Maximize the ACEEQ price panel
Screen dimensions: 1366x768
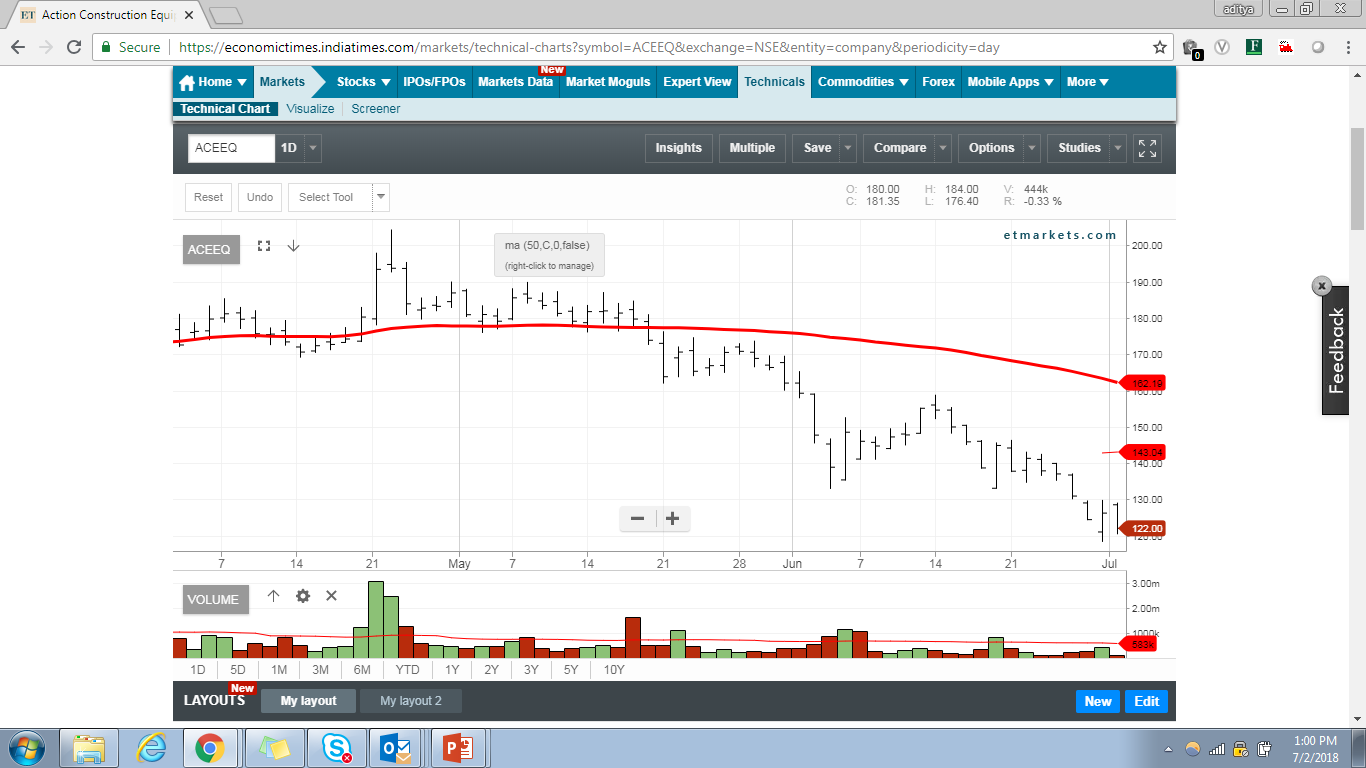coord(264,246)
